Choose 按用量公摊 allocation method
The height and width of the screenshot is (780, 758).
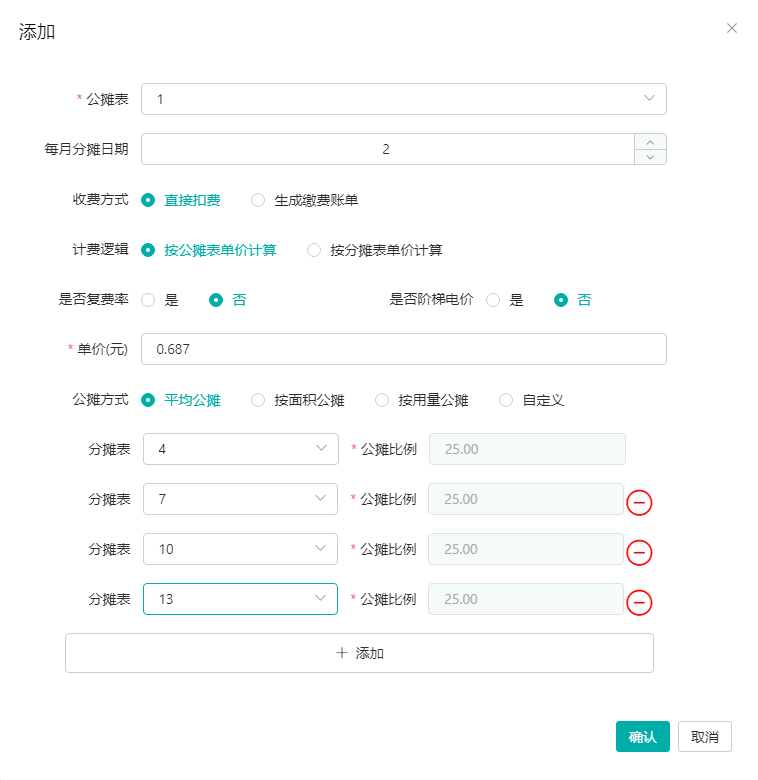[x=382, y=400]
